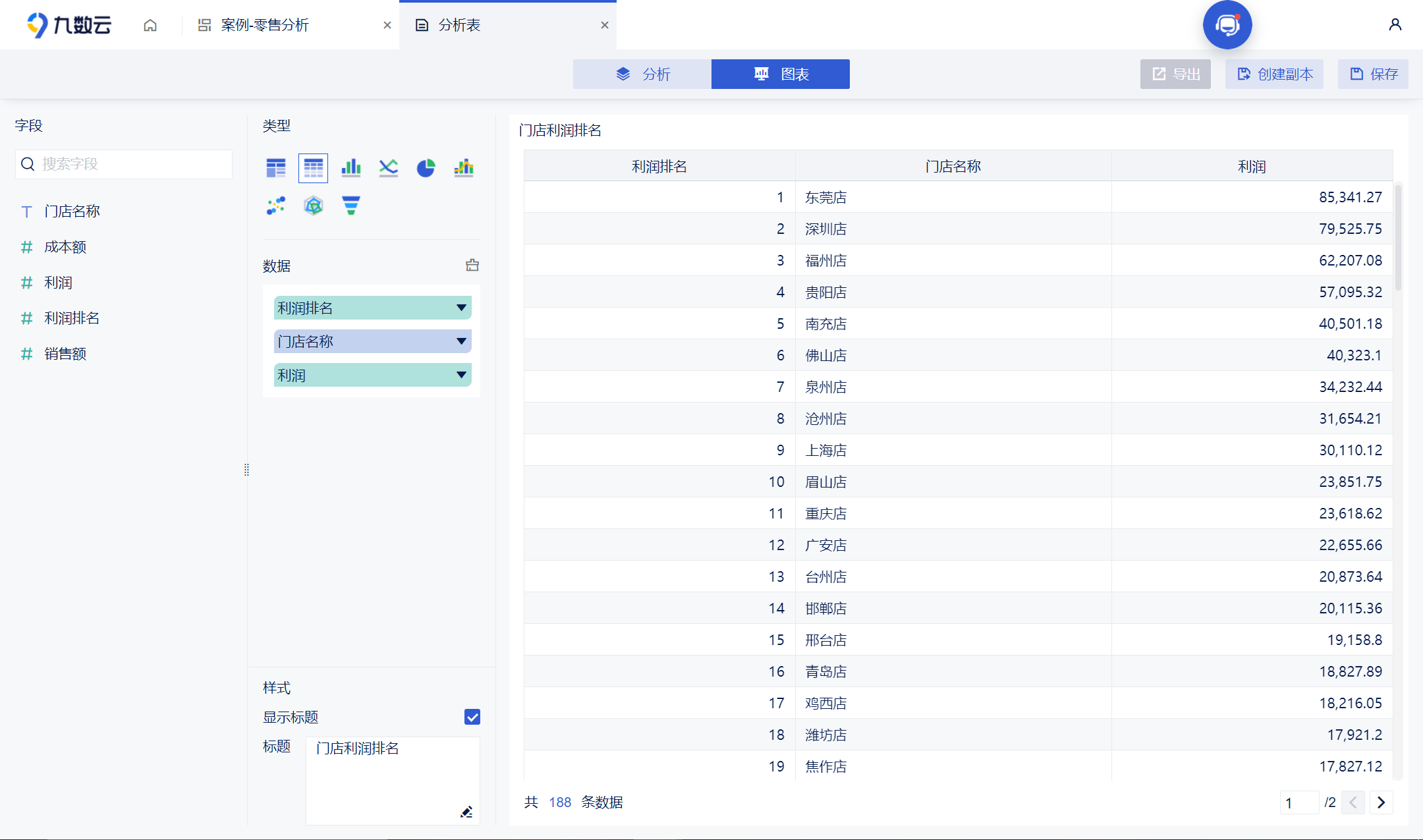Switch to the 分析 tab

642,74
